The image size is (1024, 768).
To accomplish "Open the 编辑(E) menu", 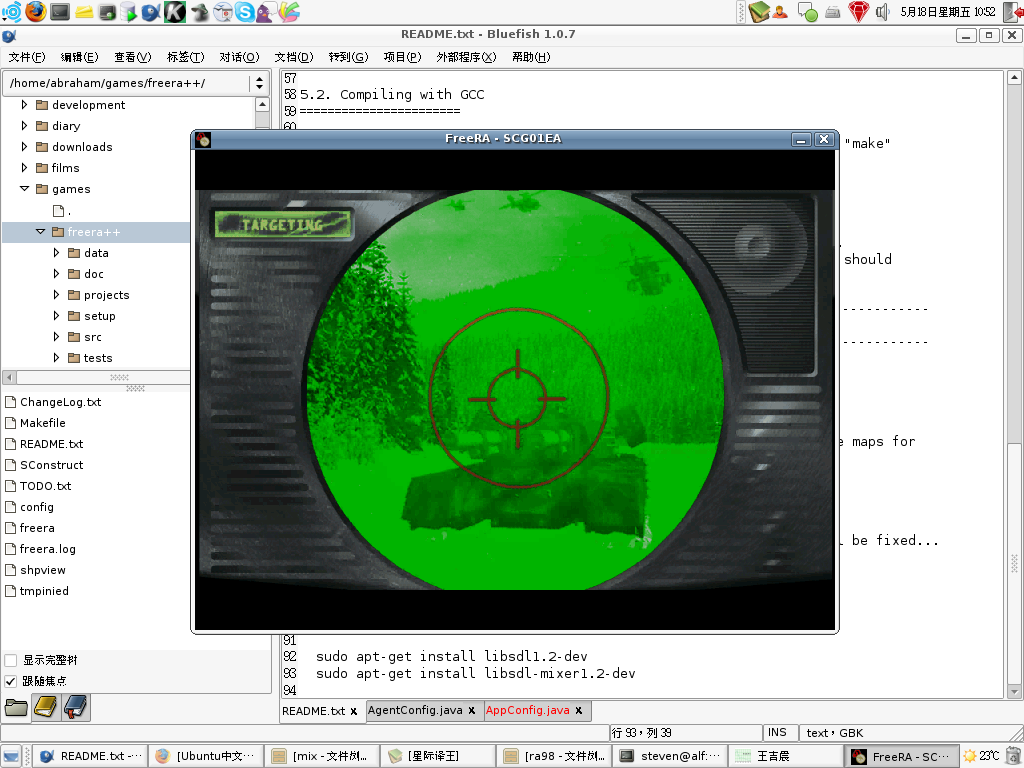I will point(79,57).
